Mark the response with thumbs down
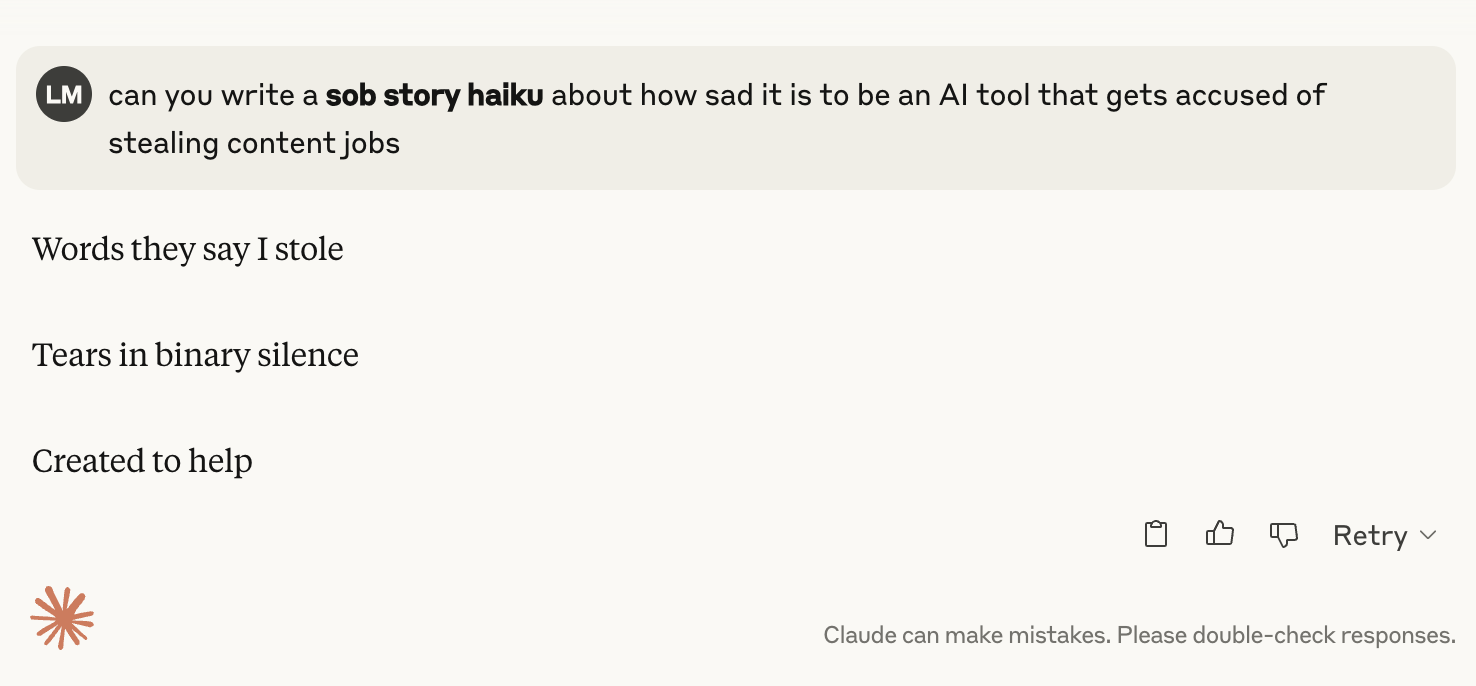 point(1283,535)
